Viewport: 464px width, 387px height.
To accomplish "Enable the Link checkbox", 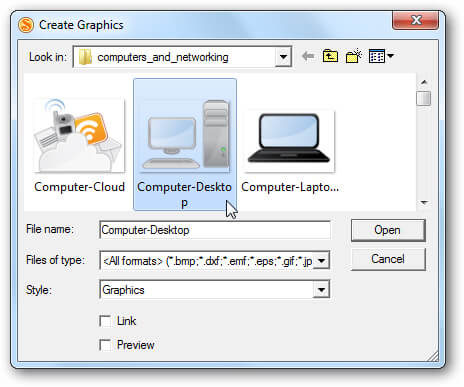I will click(x=105, y=321).
